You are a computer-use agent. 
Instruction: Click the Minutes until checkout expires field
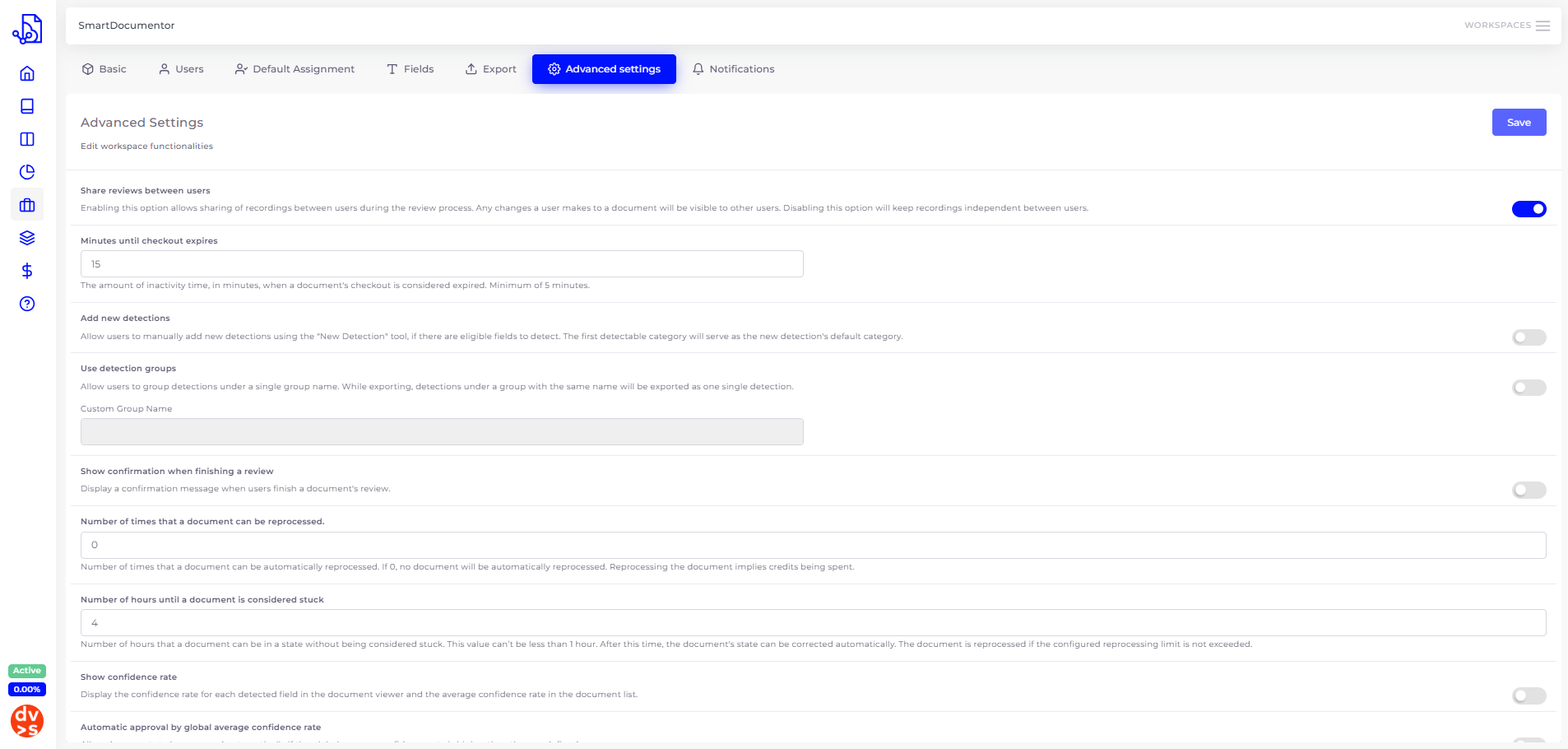[442, 264]
